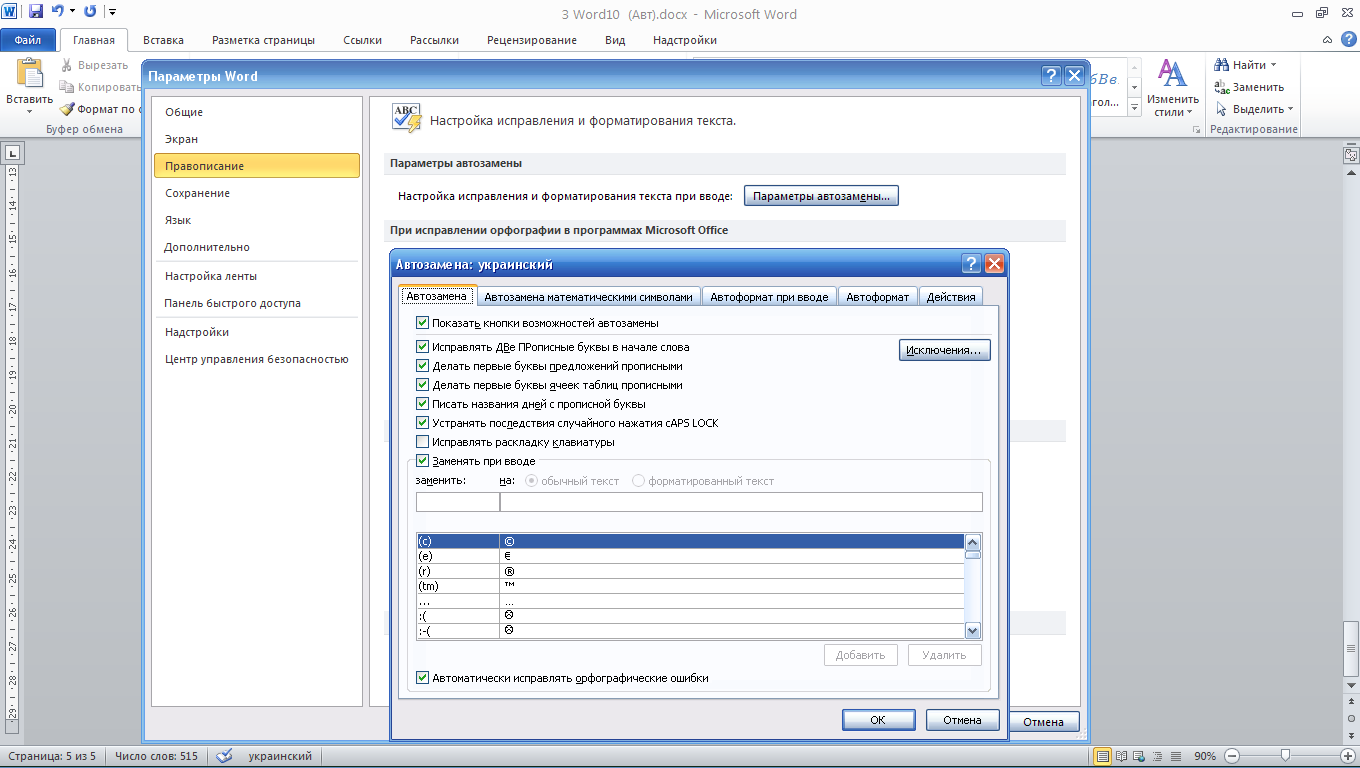Click the help button of Автозамена dialog
1360x768 pixels.
coord(971,264)
